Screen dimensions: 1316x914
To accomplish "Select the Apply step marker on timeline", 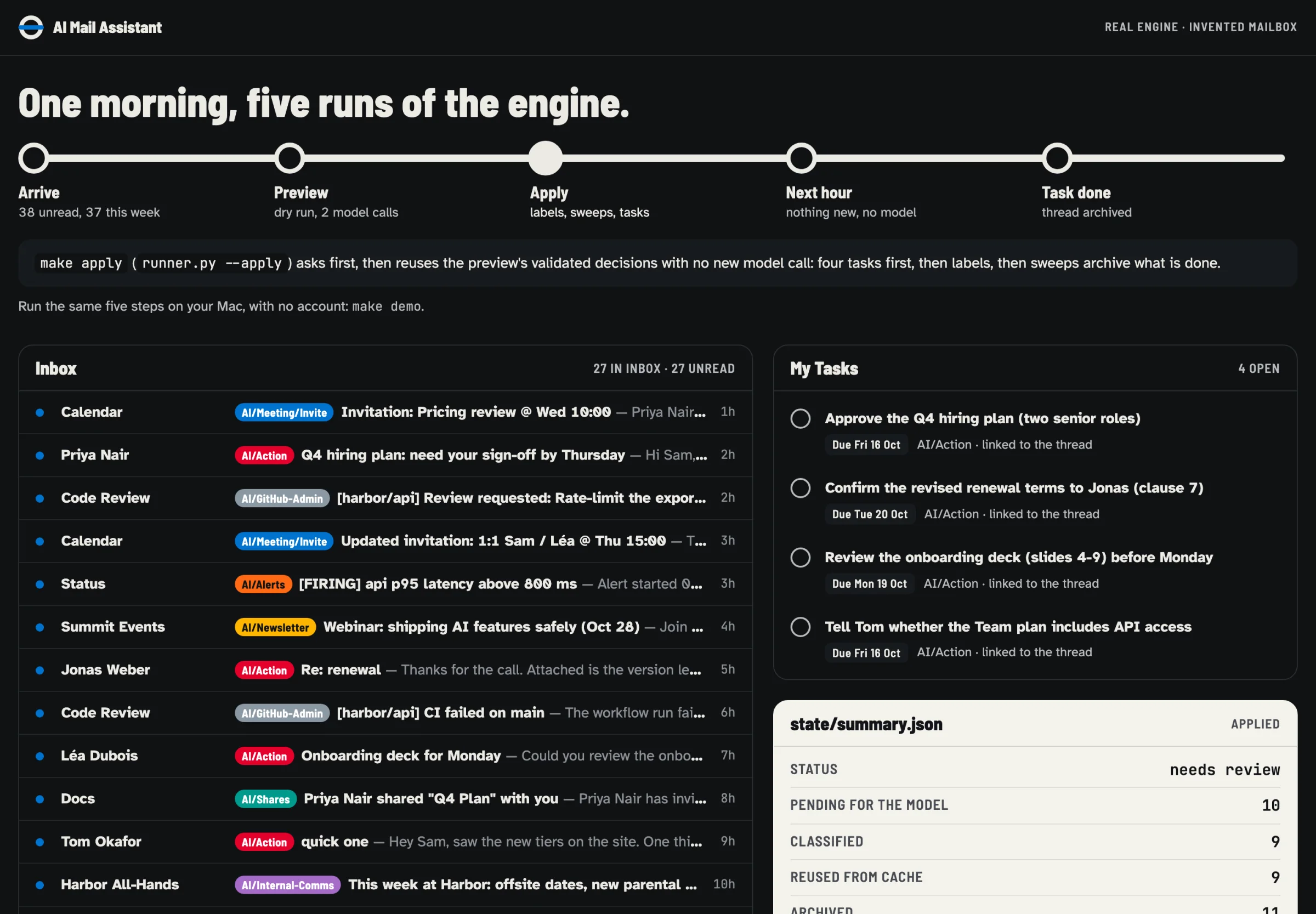I will [545, 158].
